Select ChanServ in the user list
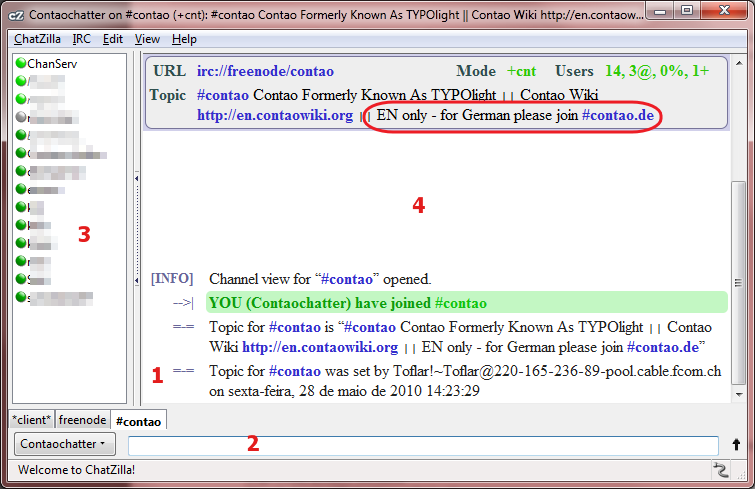 [52, 63]
